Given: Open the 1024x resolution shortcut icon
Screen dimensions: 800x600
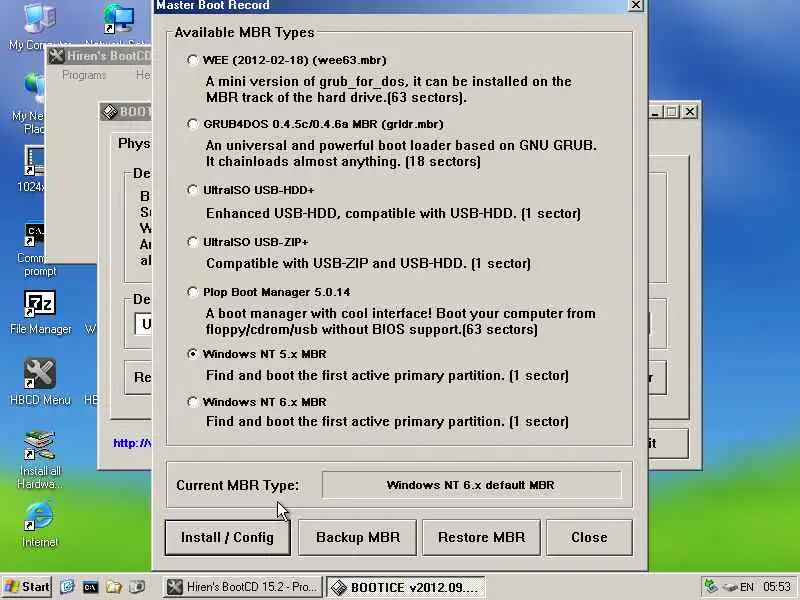Looking at the screenshot, I should tap(32, 168).
